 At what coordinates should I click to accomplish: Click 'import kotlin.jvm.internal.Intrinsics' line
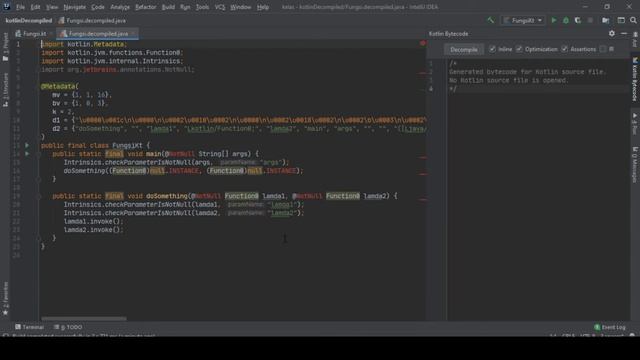(x=112, y=61)
